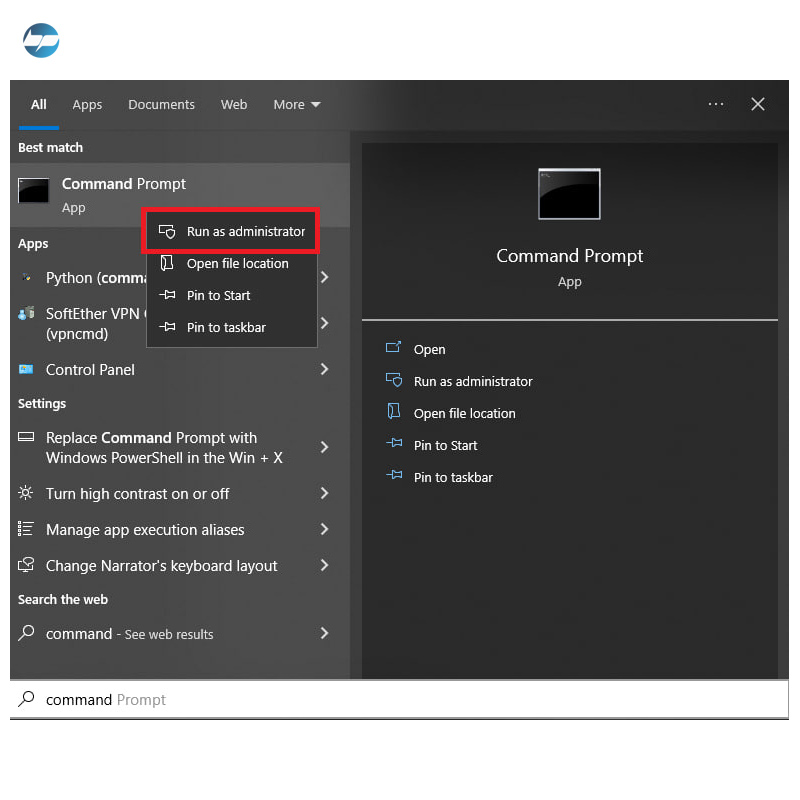The image size is (800, 800).
Task: Switch to the Apps search tab
Action: point(87,105)
